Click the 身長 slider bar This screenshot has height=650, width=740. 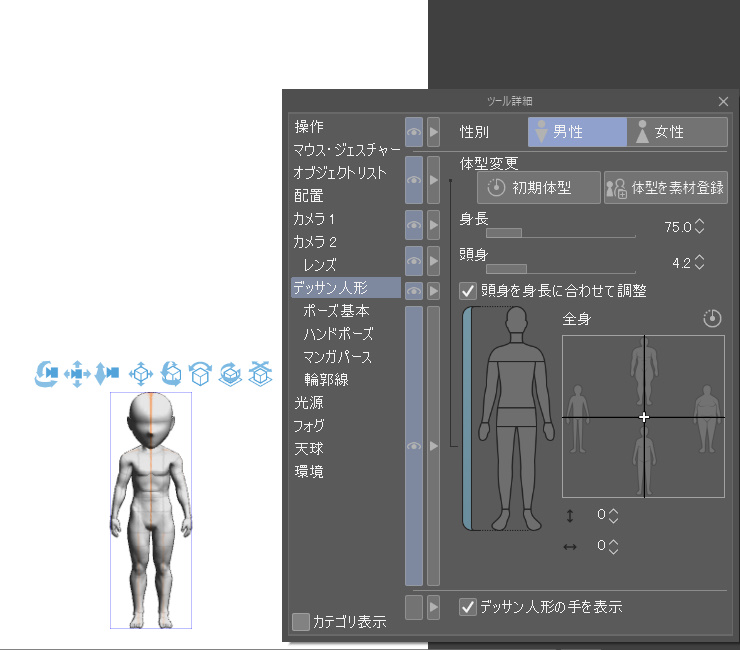coord(560,233)
